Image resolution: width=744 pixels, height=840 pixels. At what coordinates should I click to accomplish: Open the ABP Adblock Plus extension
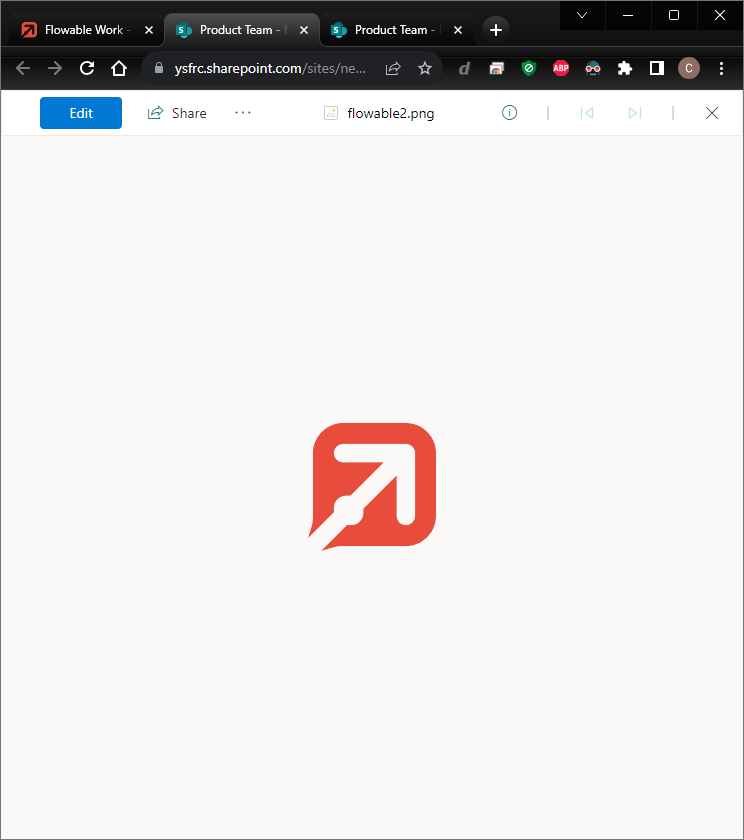point(561,68)
